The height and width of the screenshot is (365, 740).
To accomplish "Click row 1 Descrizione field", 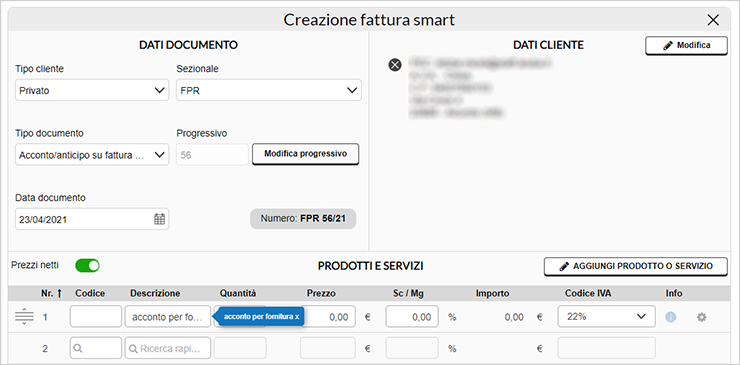I will tap(168, 316).
